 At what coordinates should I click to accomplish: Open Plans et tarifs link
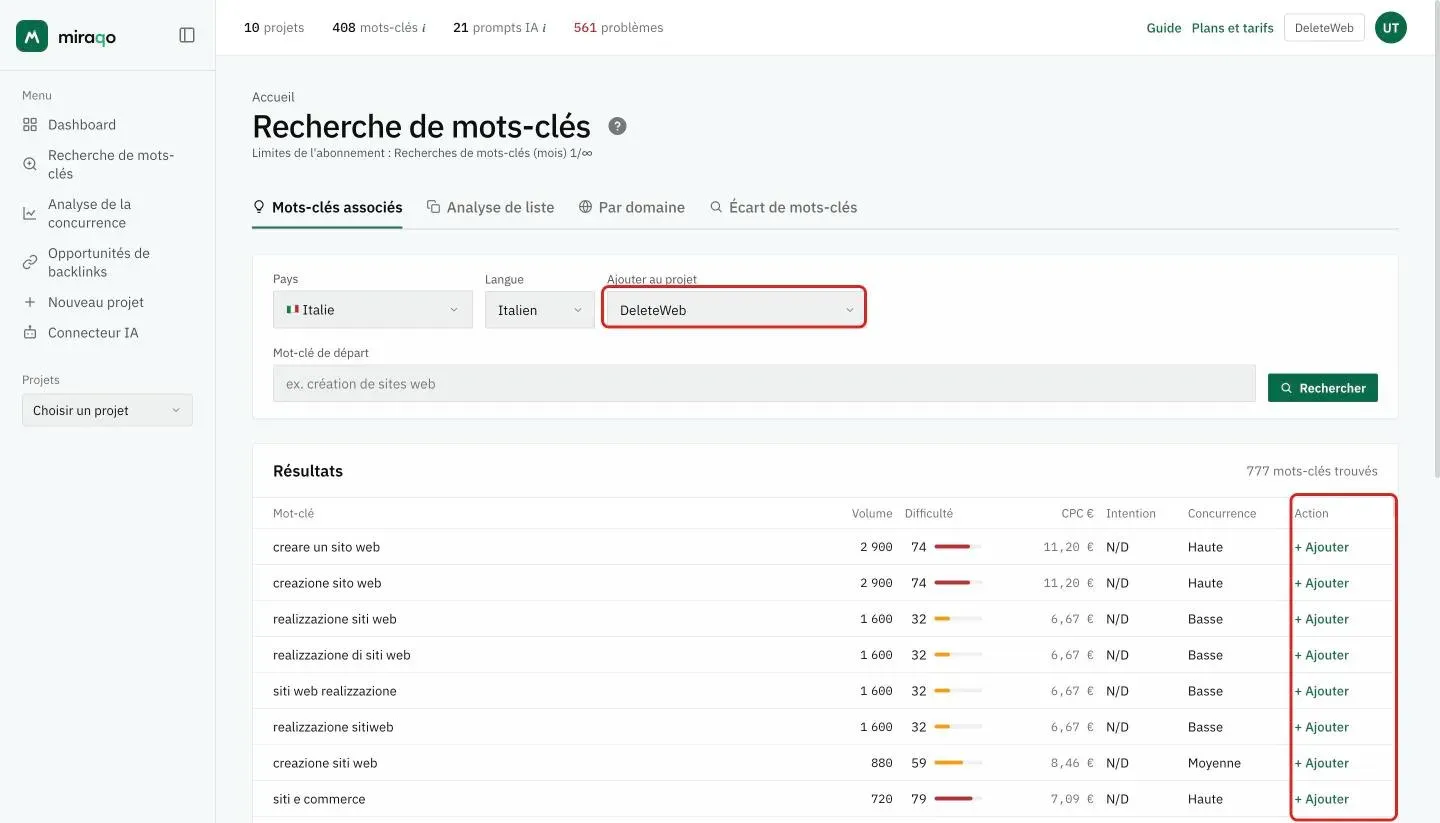pos(1232,28)
